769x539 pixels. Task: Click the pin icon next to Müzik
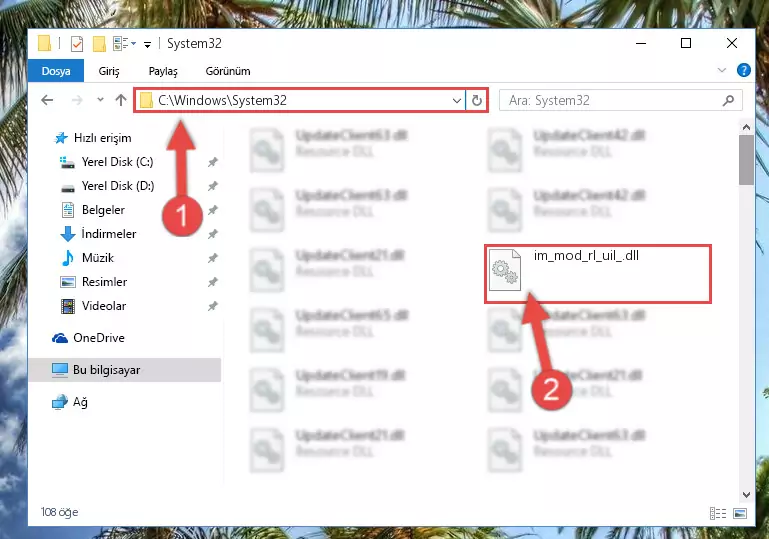(x=212, y=258)
